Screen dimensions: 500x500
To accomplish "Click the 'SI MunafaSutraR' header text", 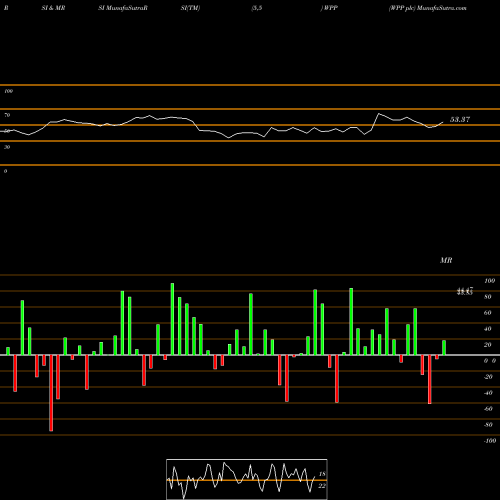I will click(x=123, y=8).
